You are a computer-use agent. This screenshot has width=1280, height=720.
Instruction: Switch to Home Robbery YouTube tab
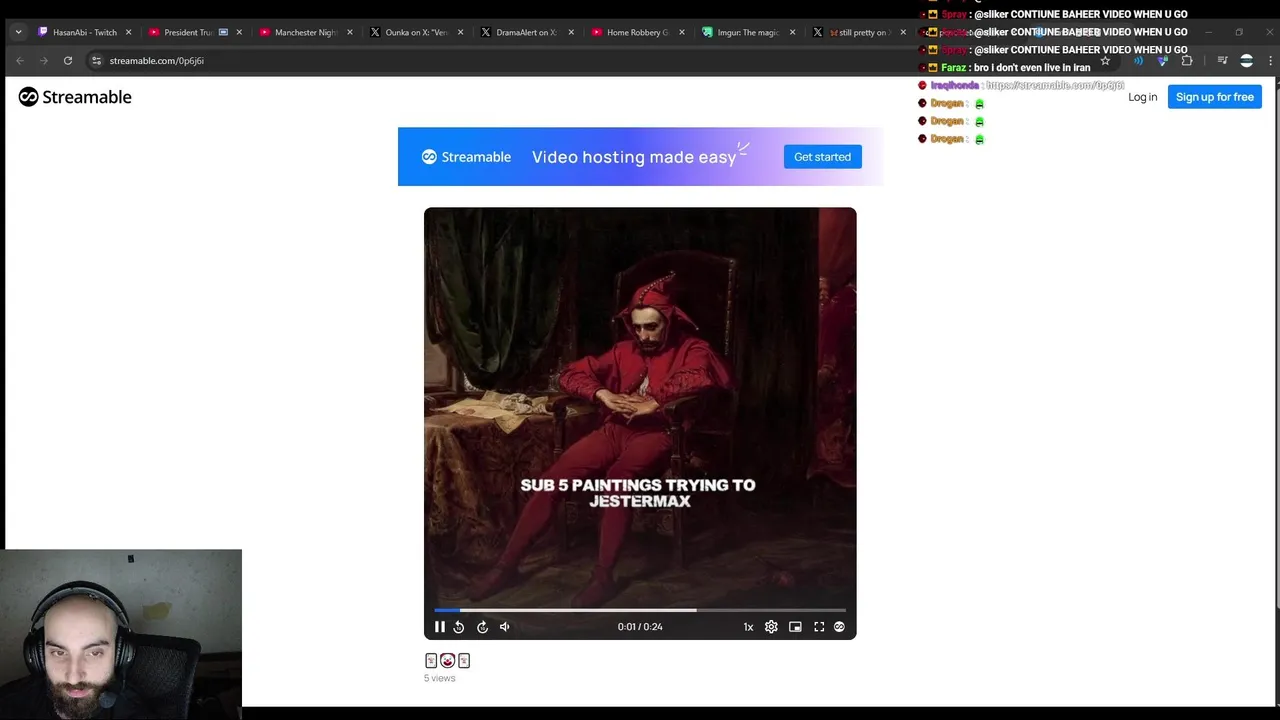pos(637,32)
